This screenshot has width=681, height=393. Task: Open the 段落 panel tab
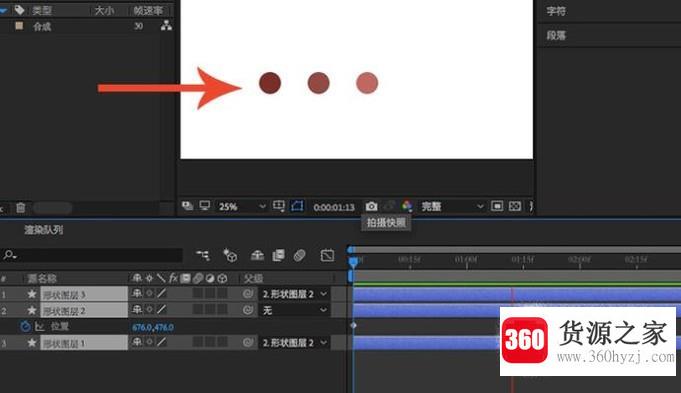click(x=556, y=35)
